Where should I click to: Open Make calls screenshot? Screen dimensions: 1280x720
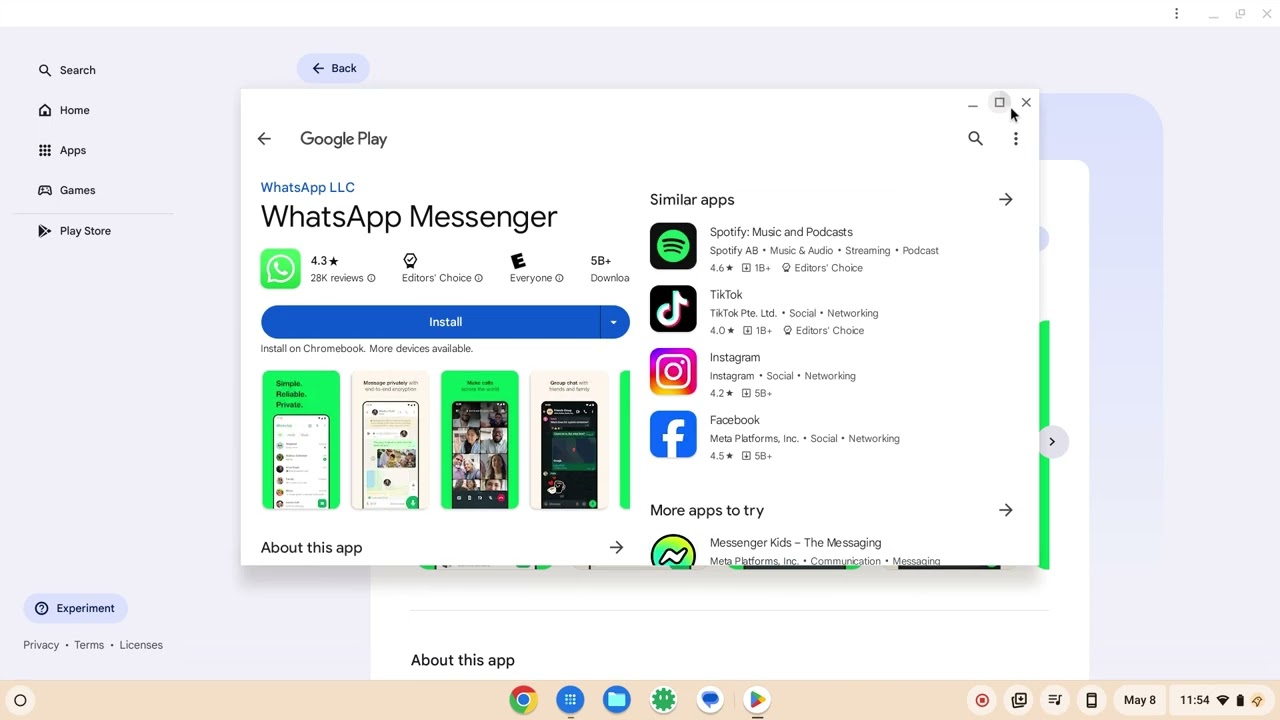[480, 440]
